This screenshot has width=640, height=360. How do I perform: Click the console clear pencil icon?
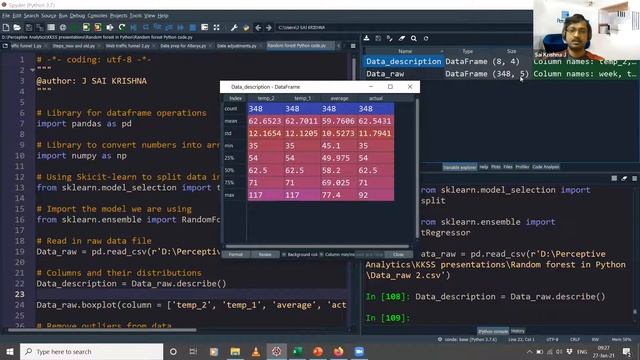tap(624, 178)
